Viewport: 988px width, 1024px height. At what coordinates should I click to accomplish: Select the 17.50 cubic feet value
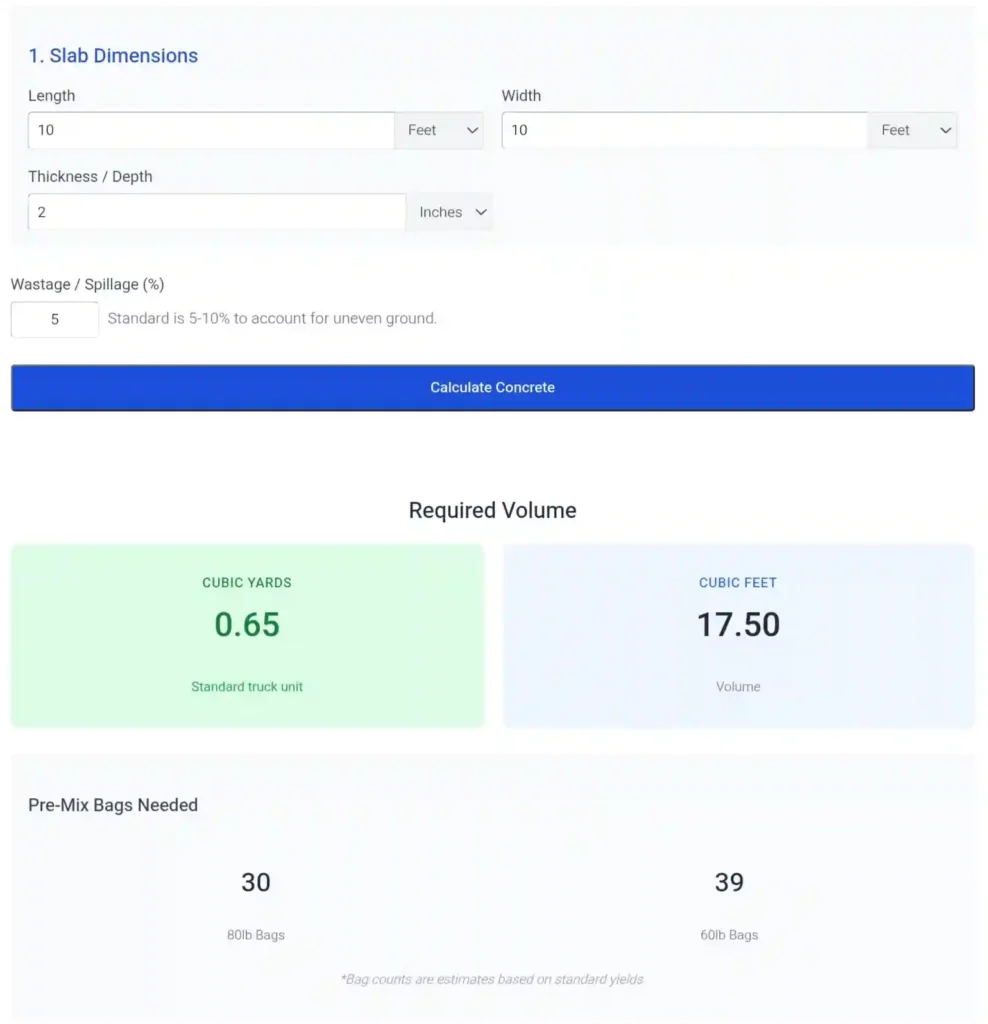(738, 622)
